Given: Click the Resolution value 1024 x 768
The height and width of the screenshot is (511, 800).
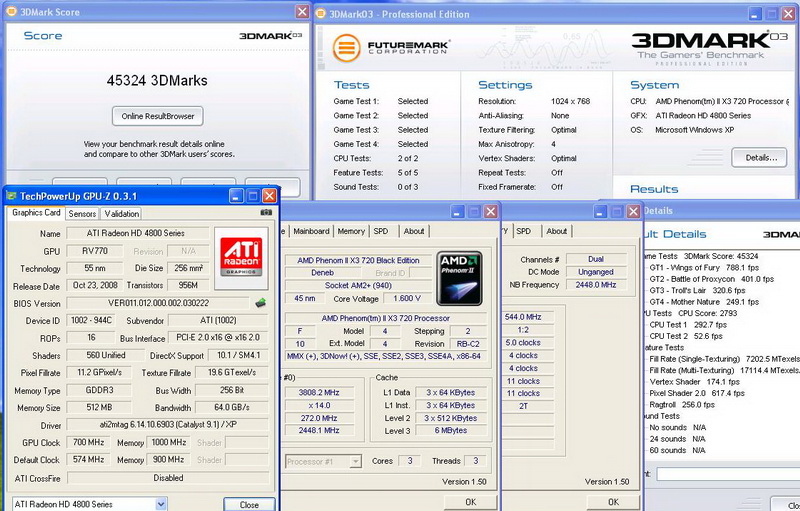Looking at the screenshot, I should 570,101.
